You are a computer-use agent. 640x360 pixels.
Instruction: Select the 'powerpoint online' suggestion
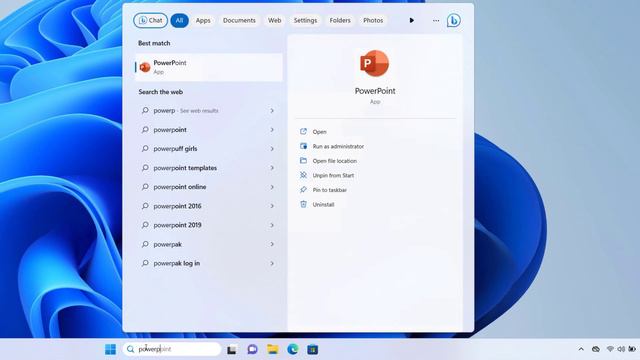pyautogui.click(x=209, y=187)
